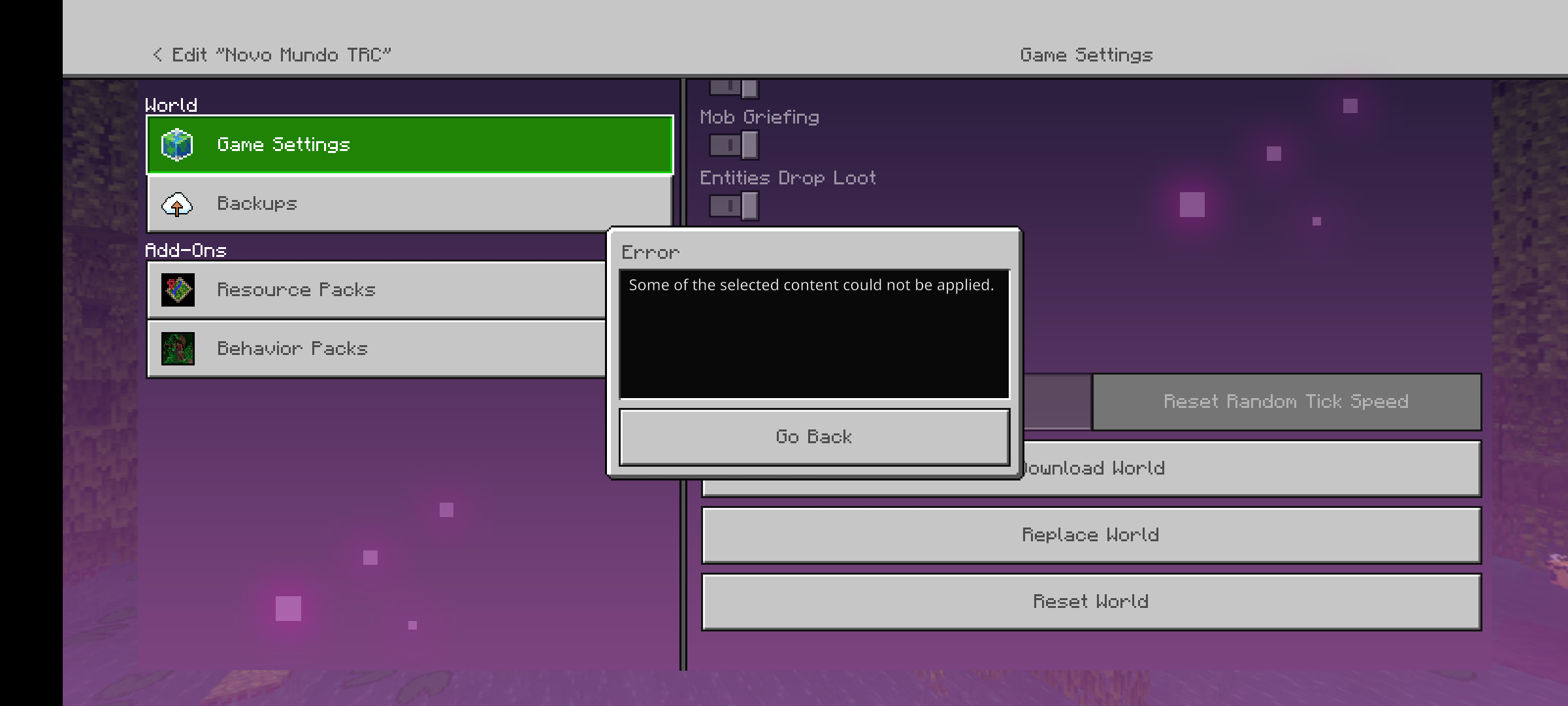The height and width of the screenshot is (706, 1568).
Task: Click the Reset World button
Action: pos(1090,601)
